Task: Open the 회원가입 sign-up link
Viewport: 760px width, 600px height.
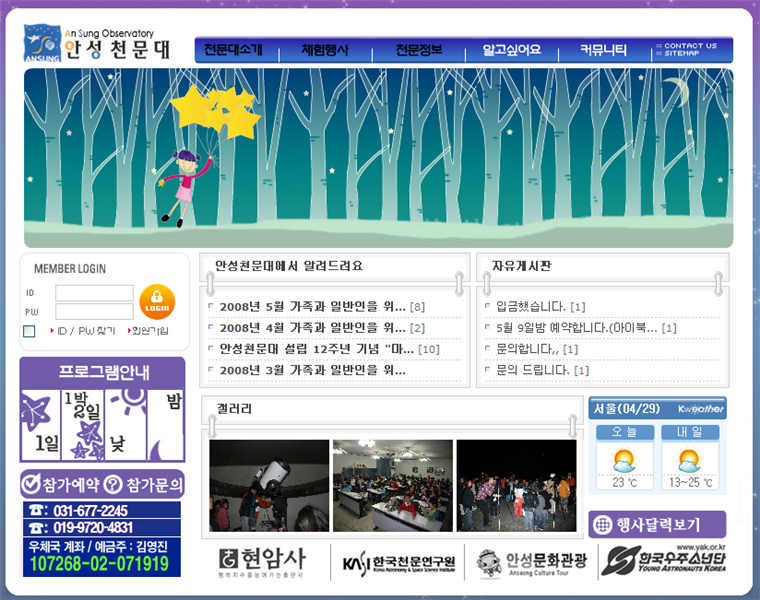Action: pyautogui.click(x=148, y=331)
